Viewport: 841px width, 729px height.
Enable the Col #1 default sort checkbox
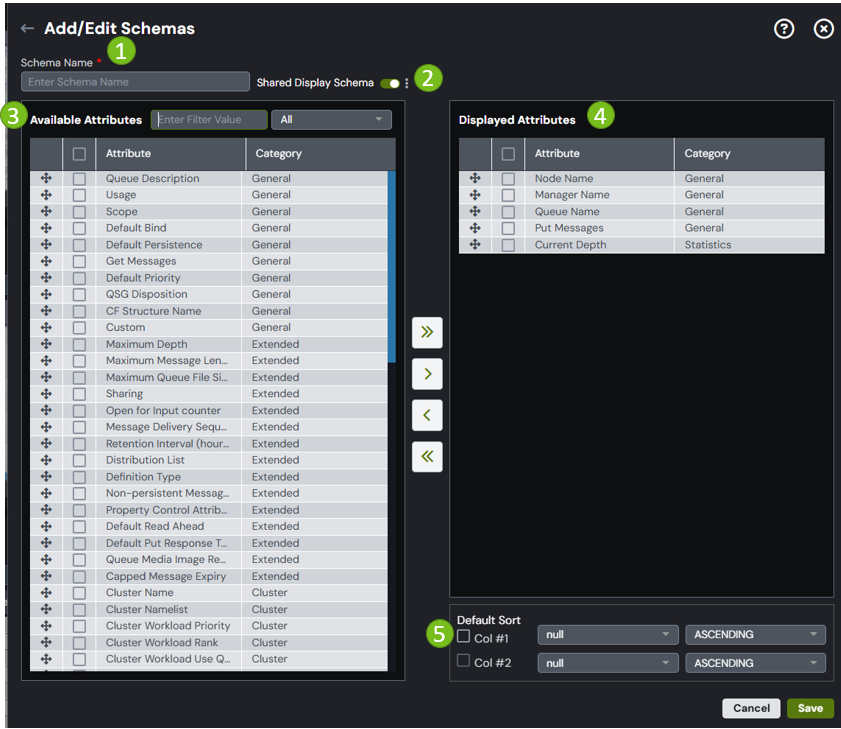(463, 636)
